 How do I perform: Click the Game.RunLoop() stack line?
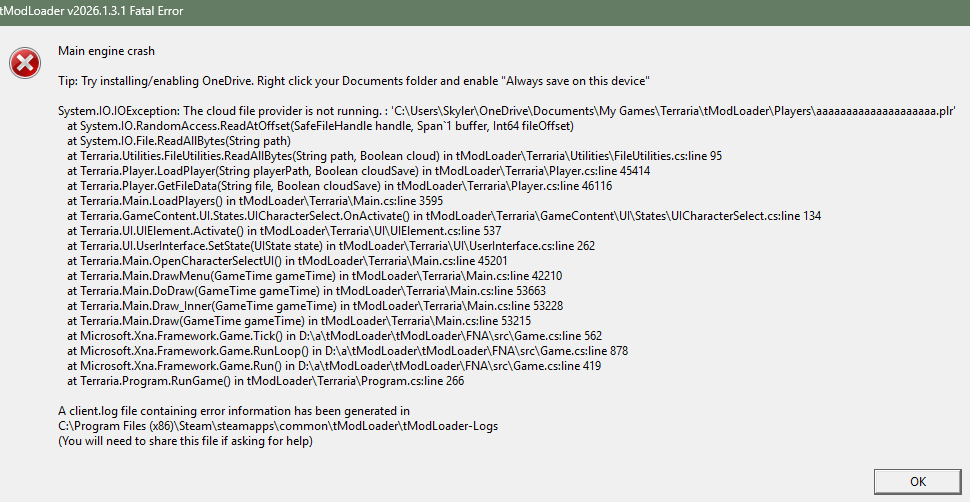click(x=348, y=351)
